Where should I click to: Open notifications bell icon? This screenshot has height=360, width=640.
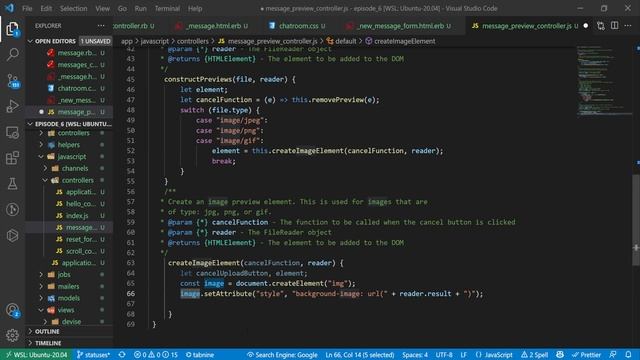coord(628,355)
